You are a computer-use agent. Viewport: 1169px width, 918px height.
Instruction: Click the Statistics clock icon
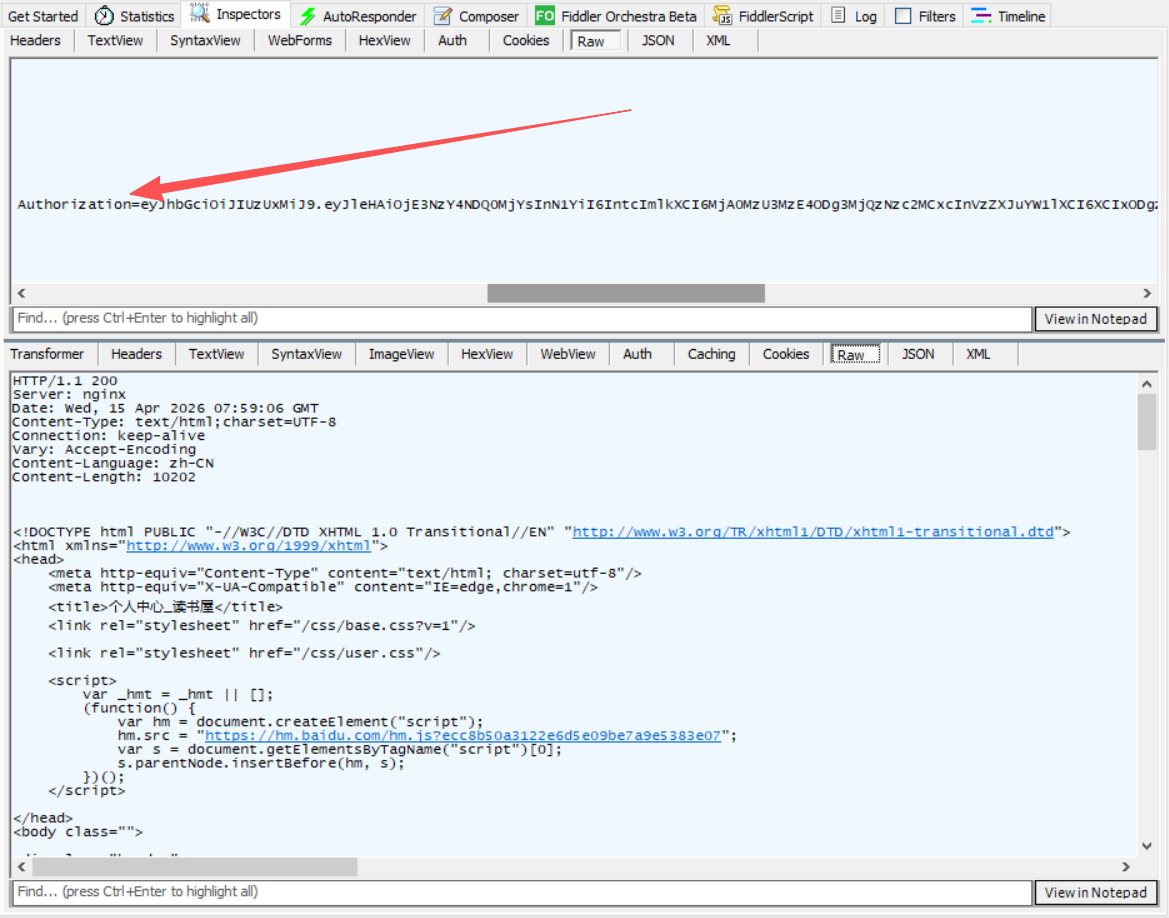[104, 16]
